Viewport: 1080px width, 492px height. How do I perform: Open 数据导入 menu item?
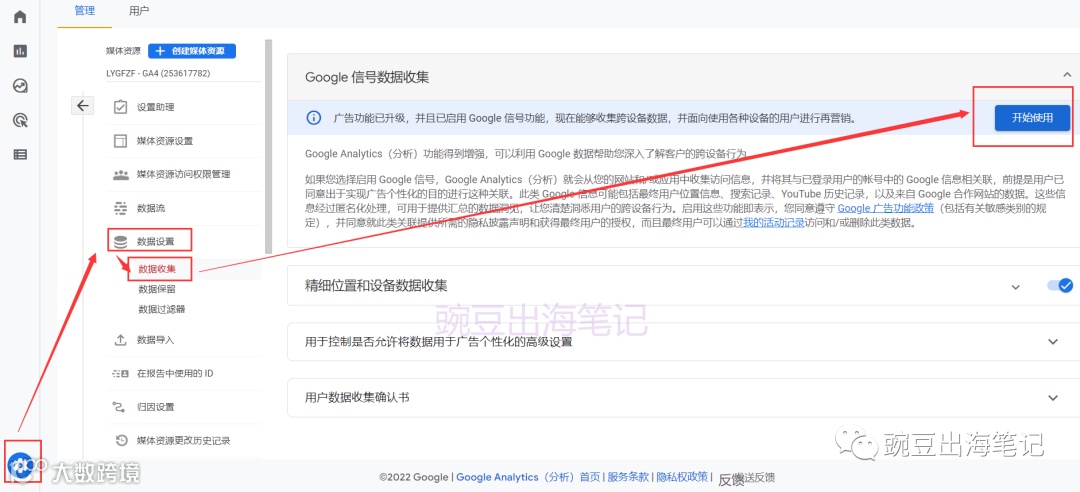click(155, 340)
